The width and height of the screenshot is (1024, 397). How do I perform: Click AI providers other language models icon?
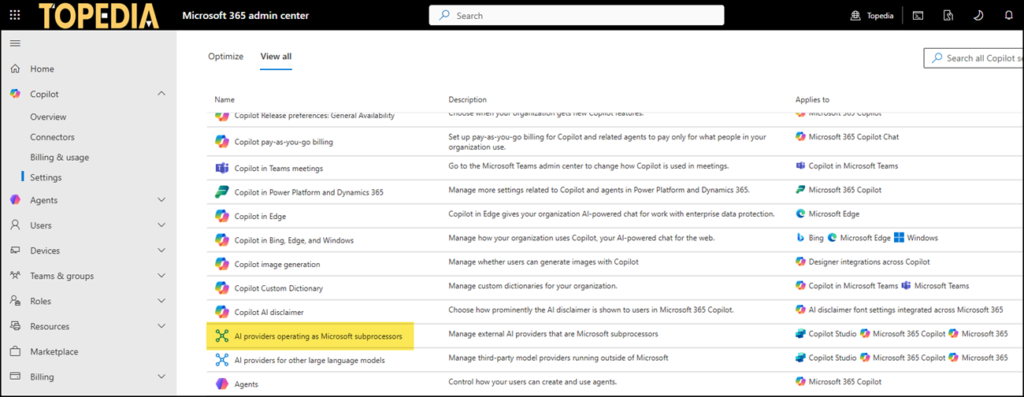click(222, 360)
